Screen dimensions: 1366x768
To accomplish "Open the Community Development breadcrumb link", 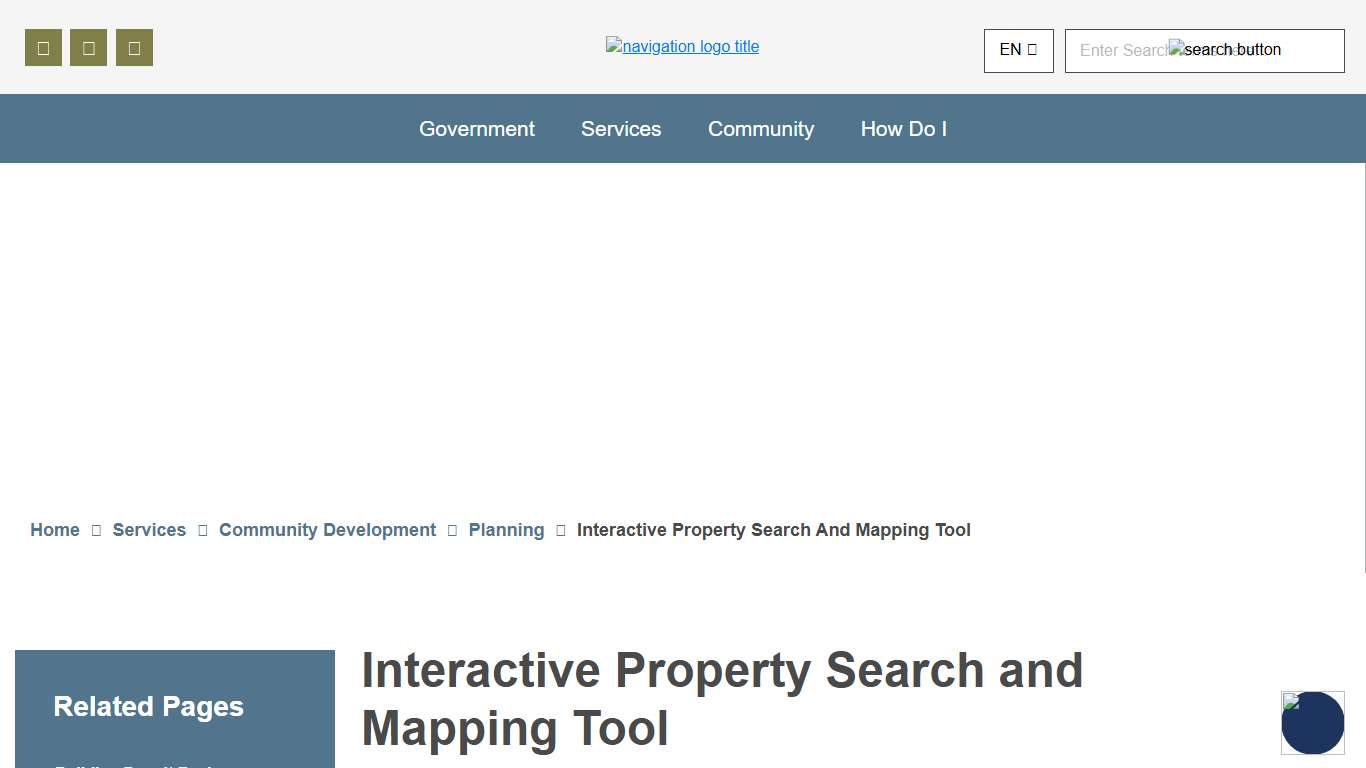I will click(327, 530).
